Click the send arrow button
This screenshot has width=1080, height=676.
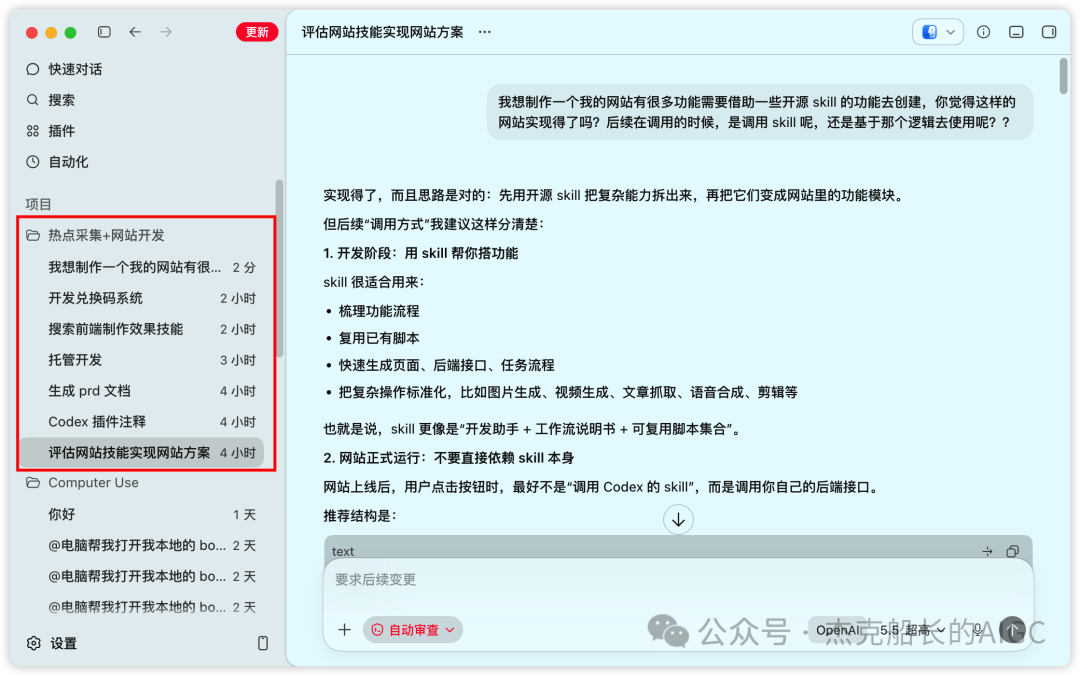click(1012, 630)
